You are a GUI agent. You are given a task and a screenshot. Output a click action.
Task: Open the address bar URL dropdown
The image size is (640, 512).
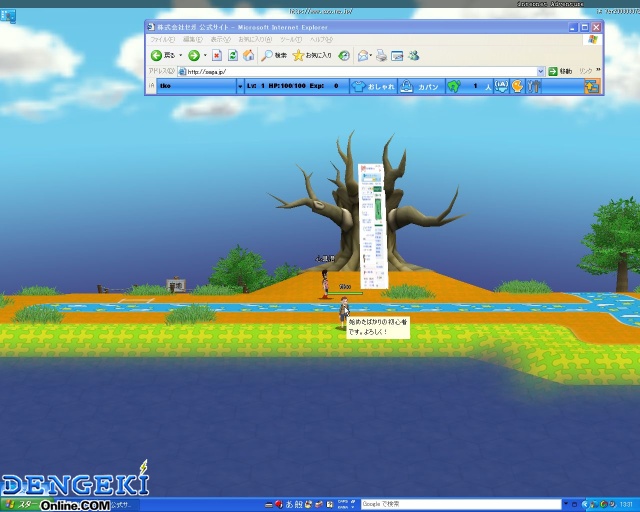541,71
